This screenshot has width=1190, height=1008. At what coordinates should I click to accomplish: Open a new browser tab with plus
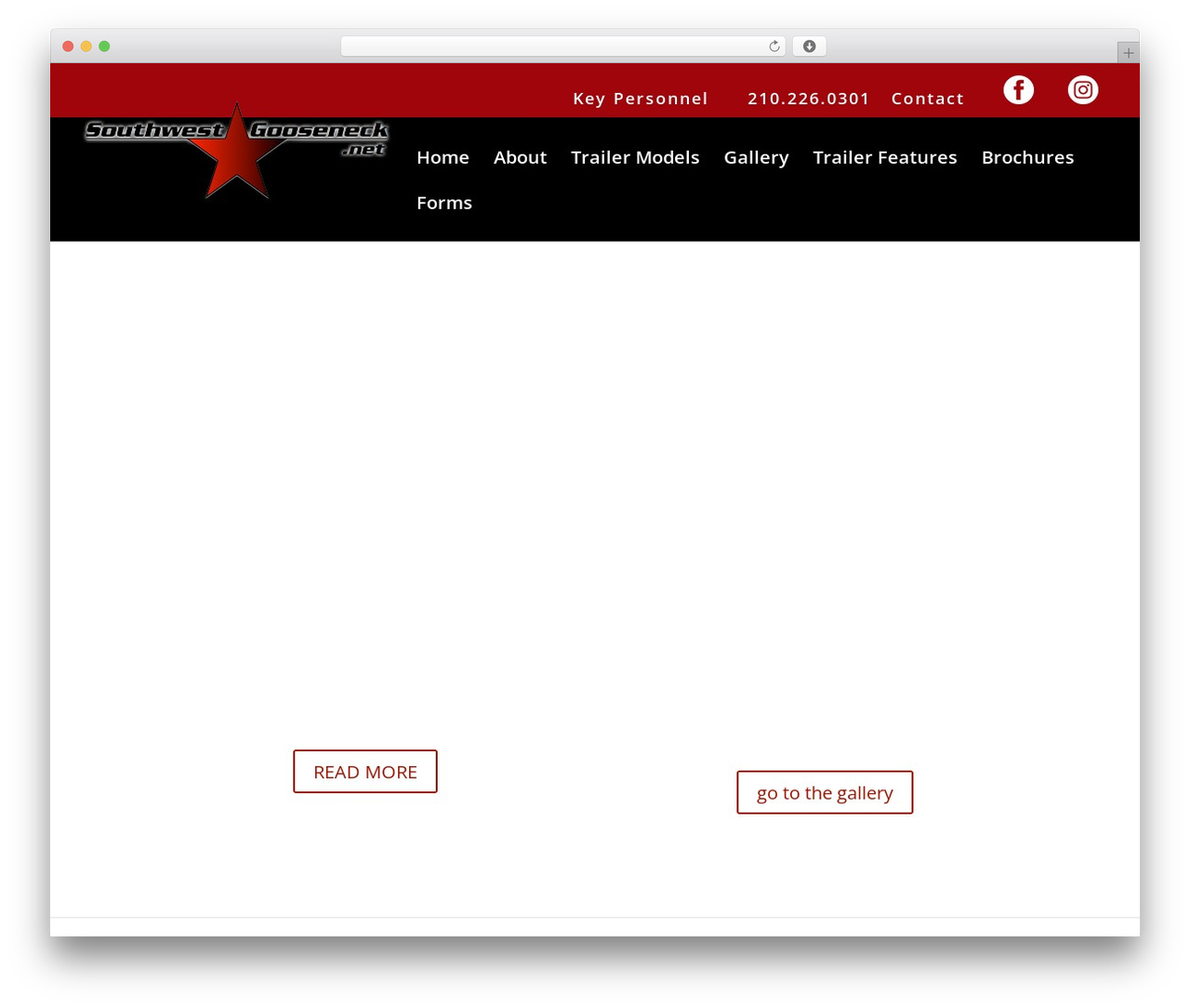tap(1128, 53)
